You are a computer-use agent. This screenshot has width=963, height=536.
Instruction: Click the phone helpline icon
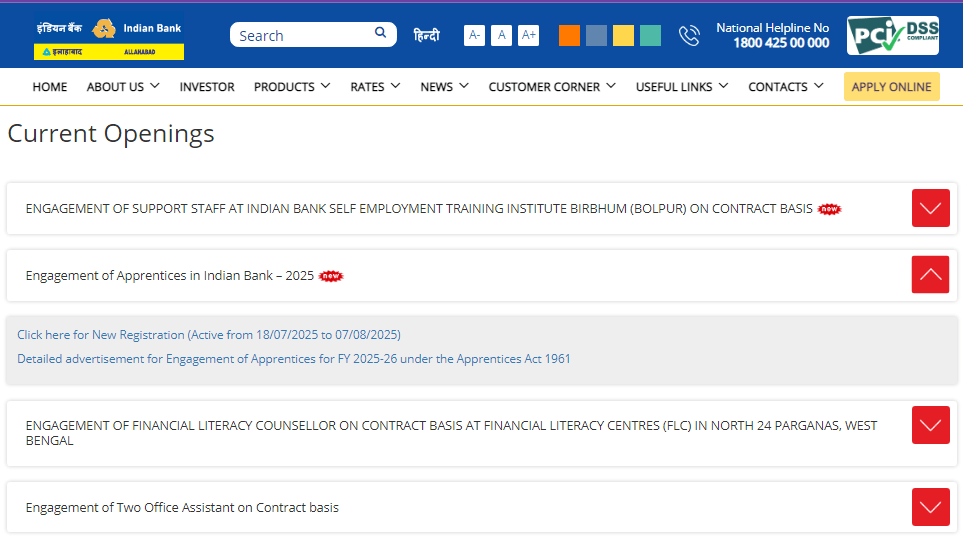point(689,36)
